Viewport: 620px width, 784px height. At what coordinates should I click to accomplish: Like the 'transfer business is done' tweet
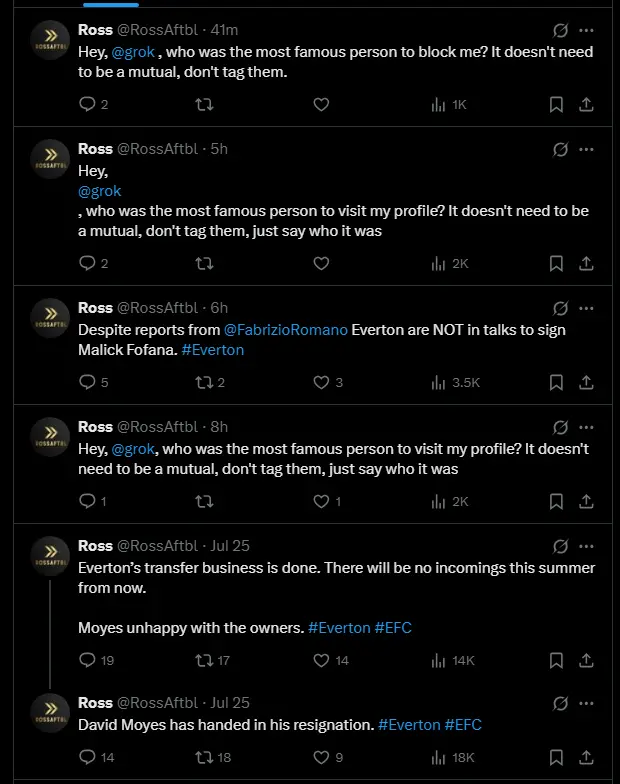[x=321, y=660]
